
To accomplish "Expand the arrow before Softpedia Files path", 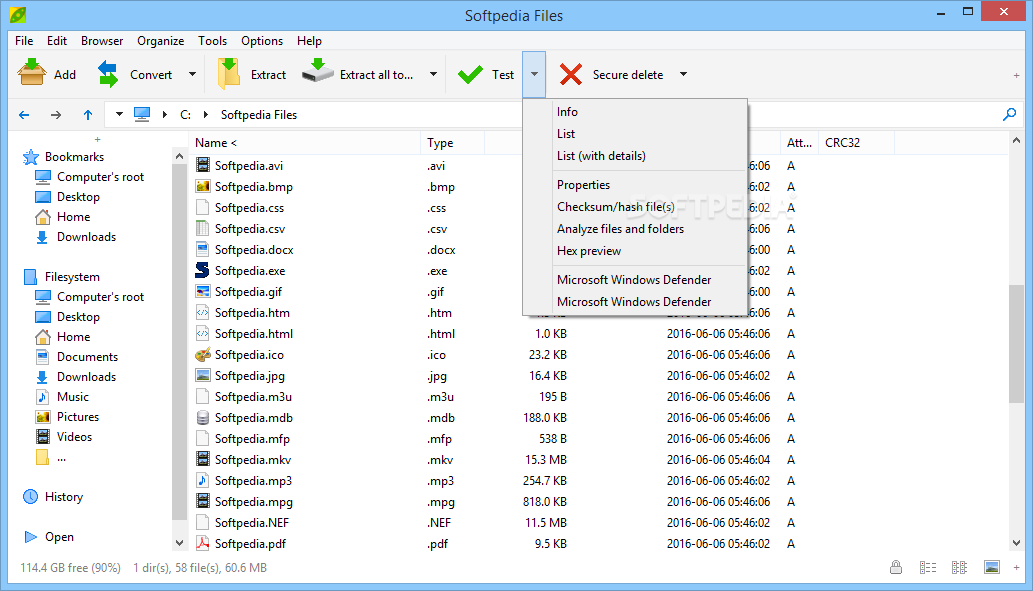I will click(x=206, y=115).
